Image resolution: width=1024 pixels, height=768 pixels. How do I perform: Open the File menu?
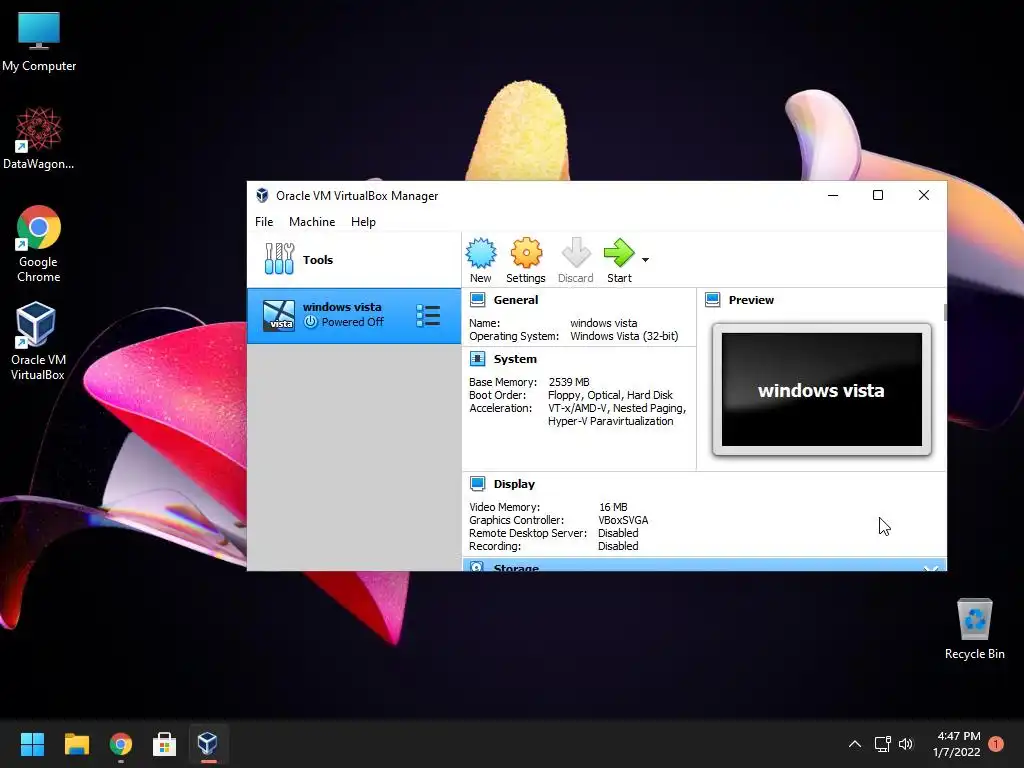[264, 222]
